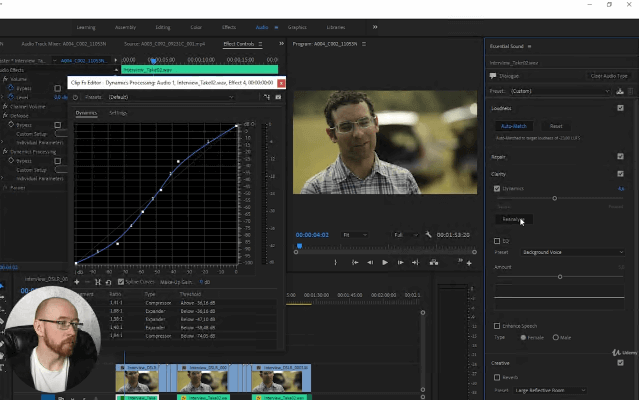
Task: Click the save preset icon in Essential Sound
Action: pos(621,91)
